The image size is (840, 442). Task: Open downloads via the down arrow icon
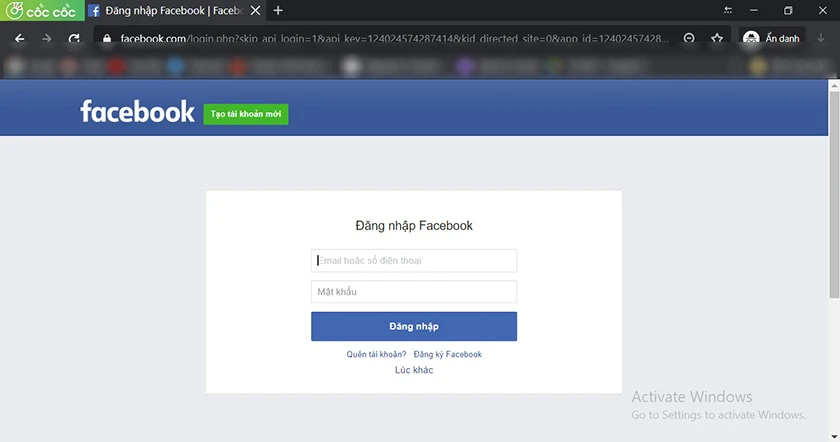tap(821, 38)
